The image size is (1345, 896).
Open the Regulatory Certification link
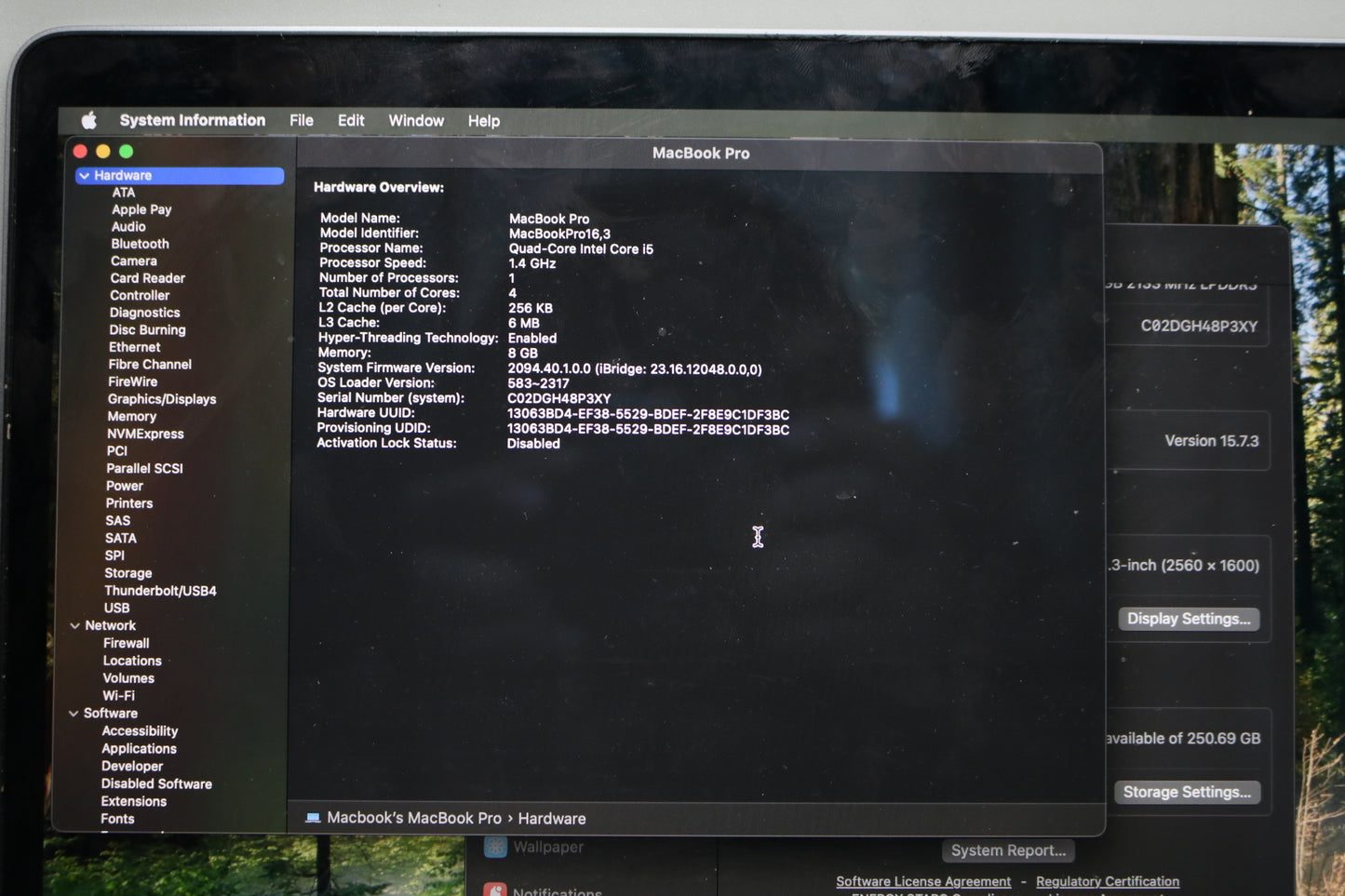point(1108,881)
